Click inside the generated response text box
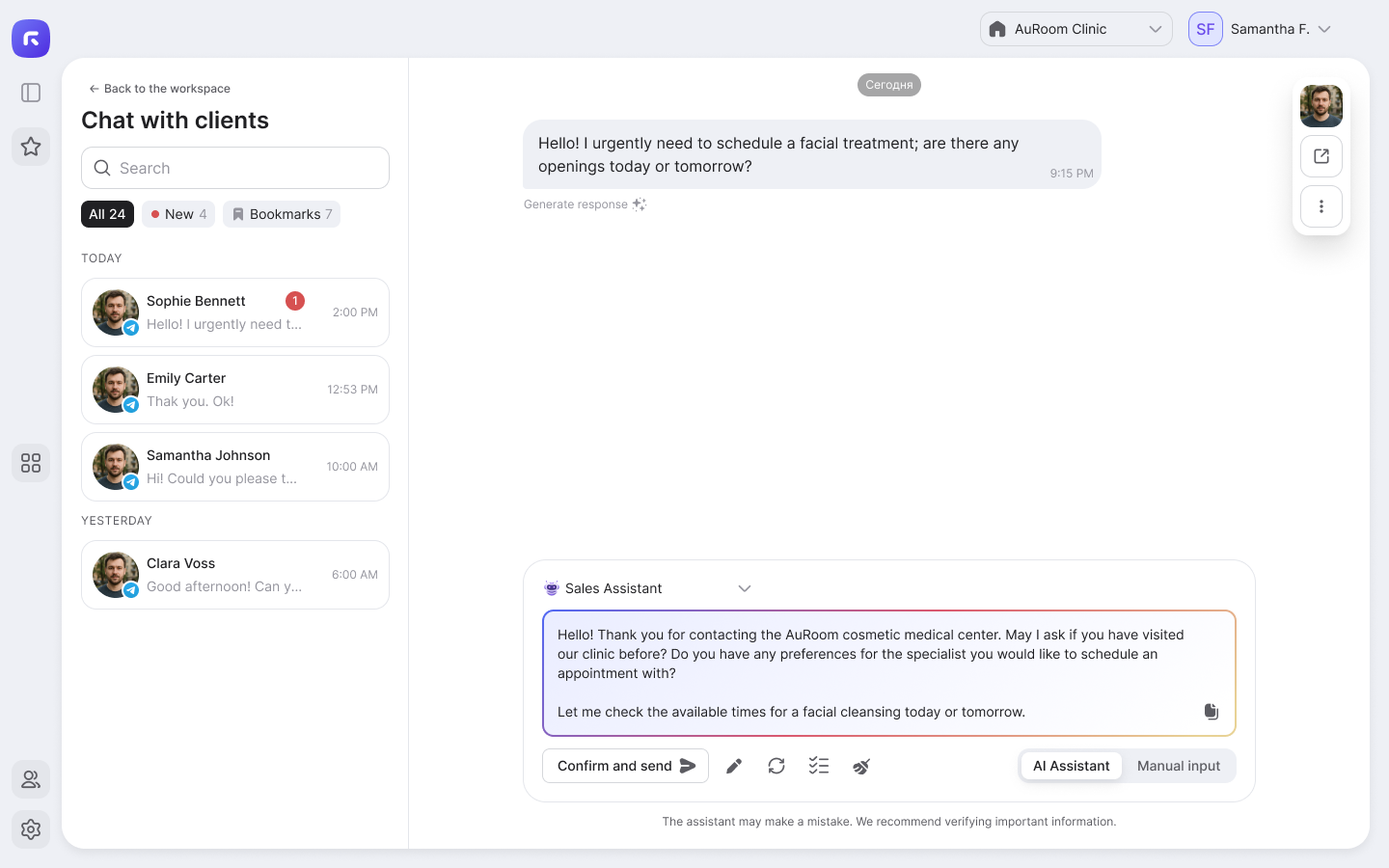 (889, 673)
